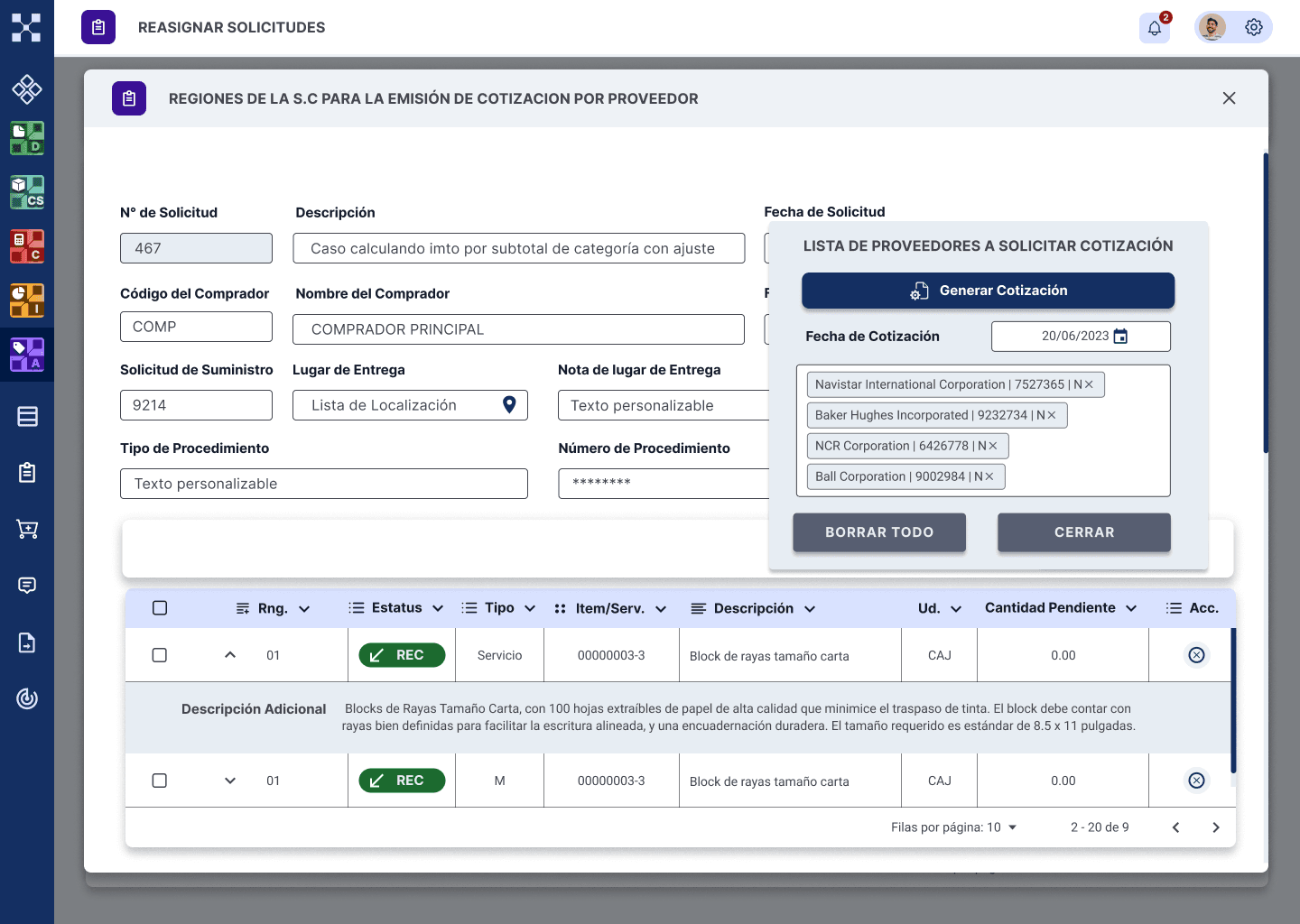
Task: Remove Baker Hughes Incorporated supplier chip
Action: click(x=1052, y=415)
